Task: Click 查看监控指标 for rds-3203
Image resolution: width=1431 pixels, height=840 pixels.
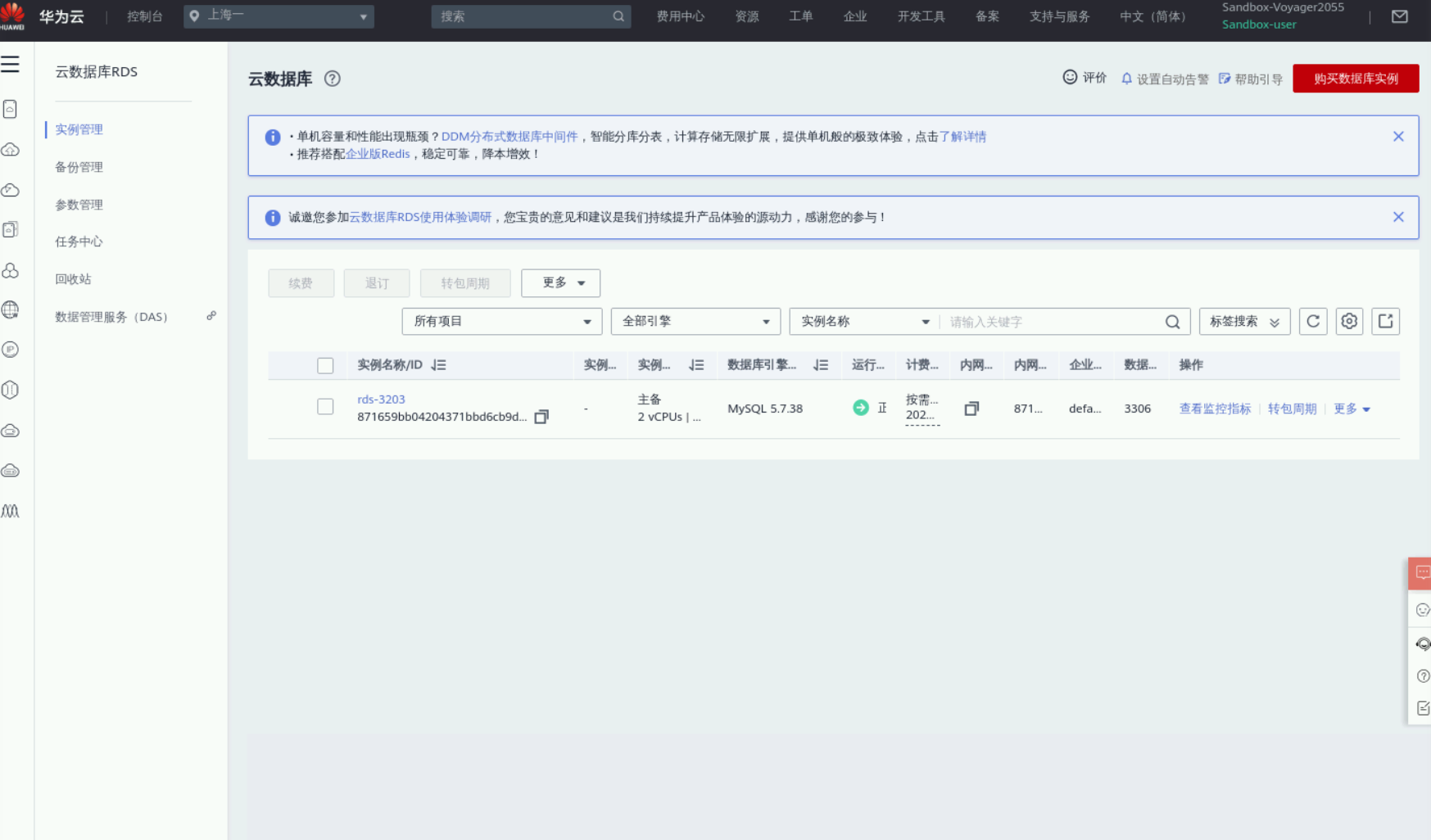Action: click(x=1215, y=409)
